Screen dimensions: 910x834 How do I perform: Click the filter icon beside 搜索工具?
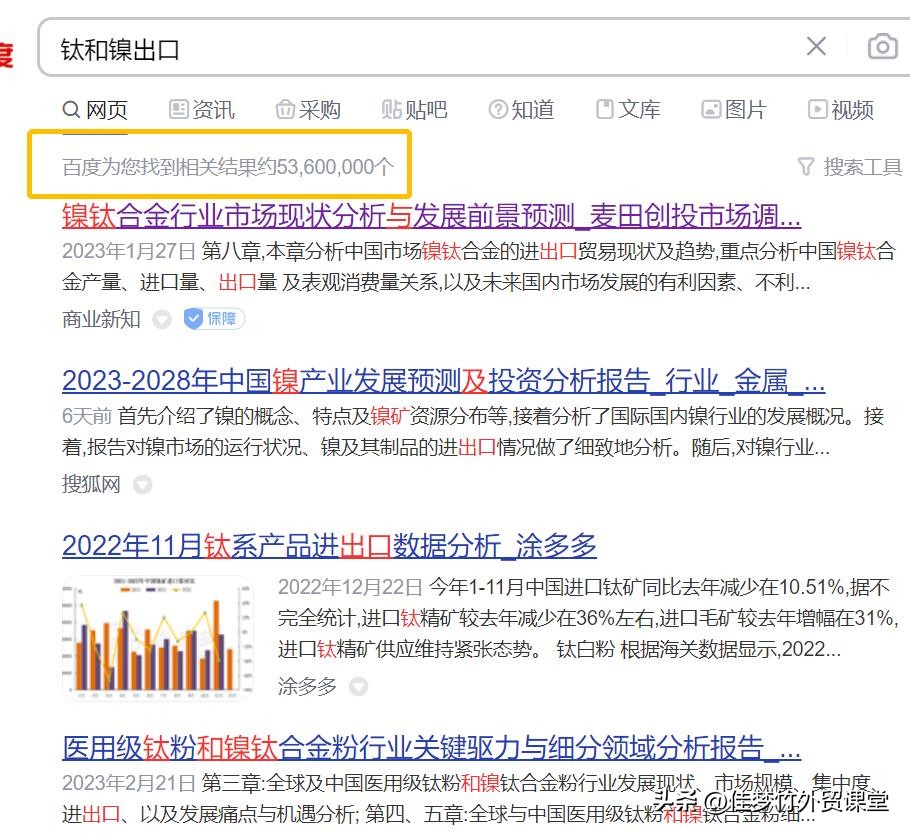pos(806,168)
